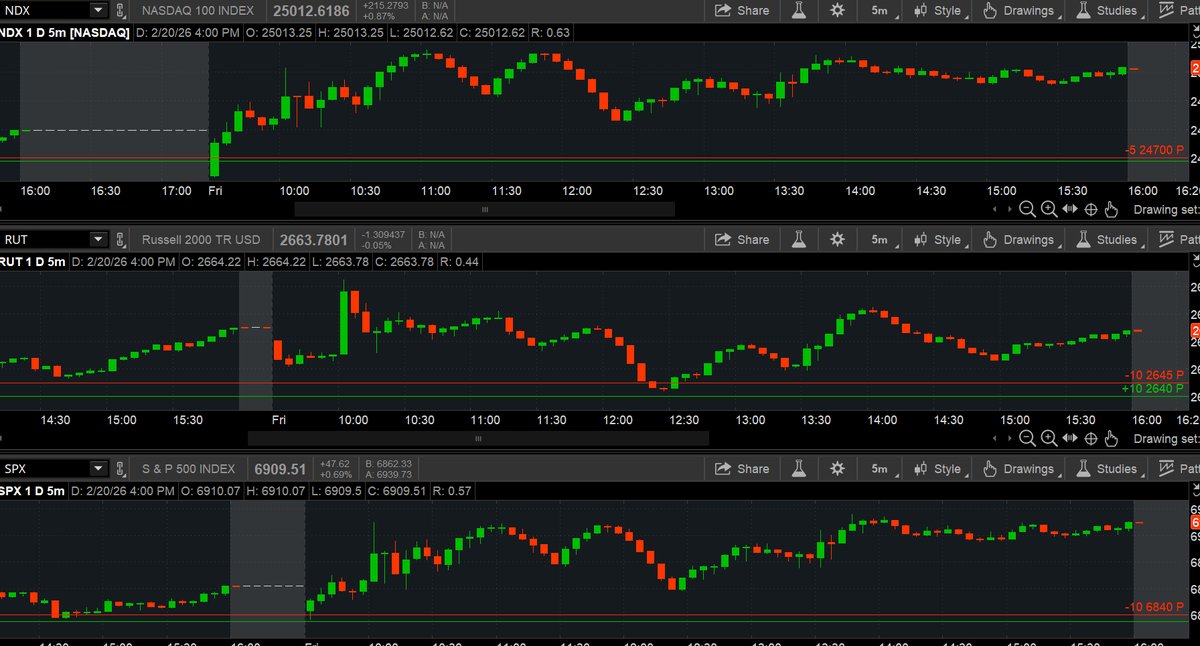Open the Studies menu on SPX chart

point(1108,468)
